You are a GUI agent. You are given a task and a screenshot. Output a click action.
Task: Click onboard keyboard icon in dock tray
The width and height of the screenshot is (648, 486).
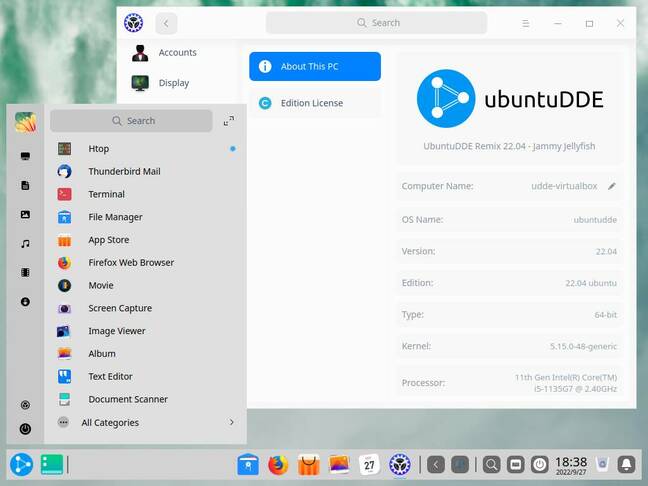(515, 465)
